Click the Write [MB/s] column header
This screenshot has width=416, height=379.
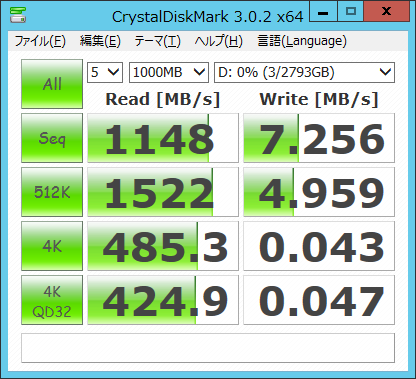click(319, 99)
